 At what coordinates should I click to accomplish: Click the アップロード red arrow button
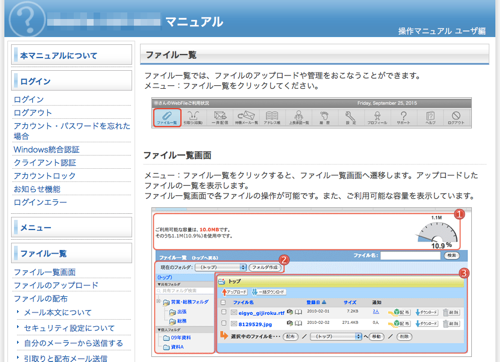tap(235, 292)
